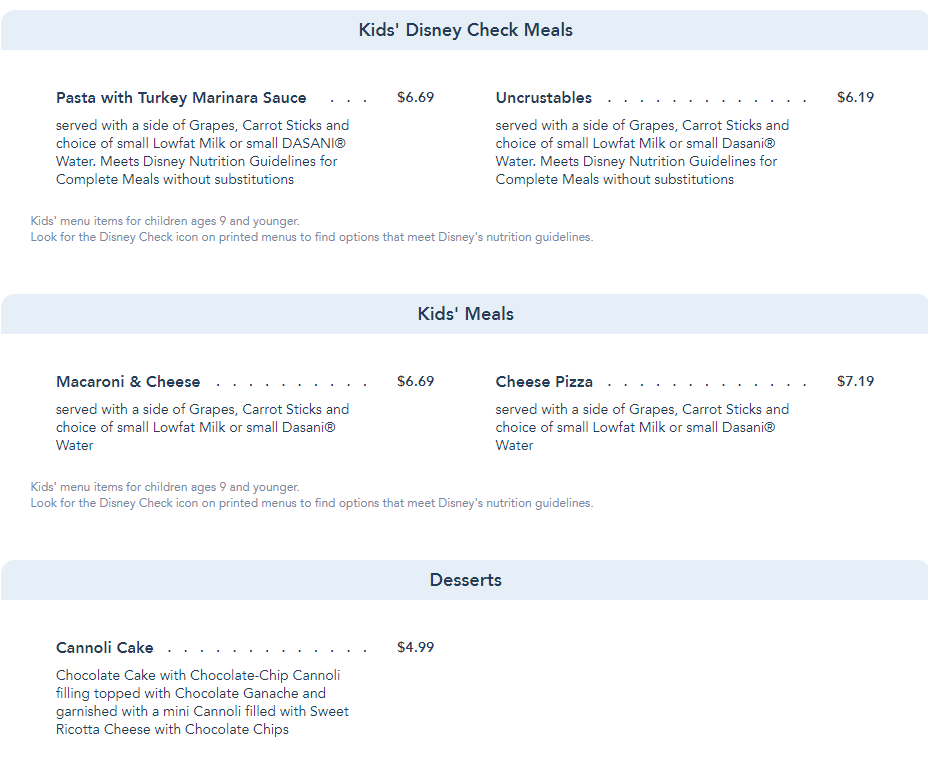
Task: Expand the Desserts section header
Action: (465, 580)
